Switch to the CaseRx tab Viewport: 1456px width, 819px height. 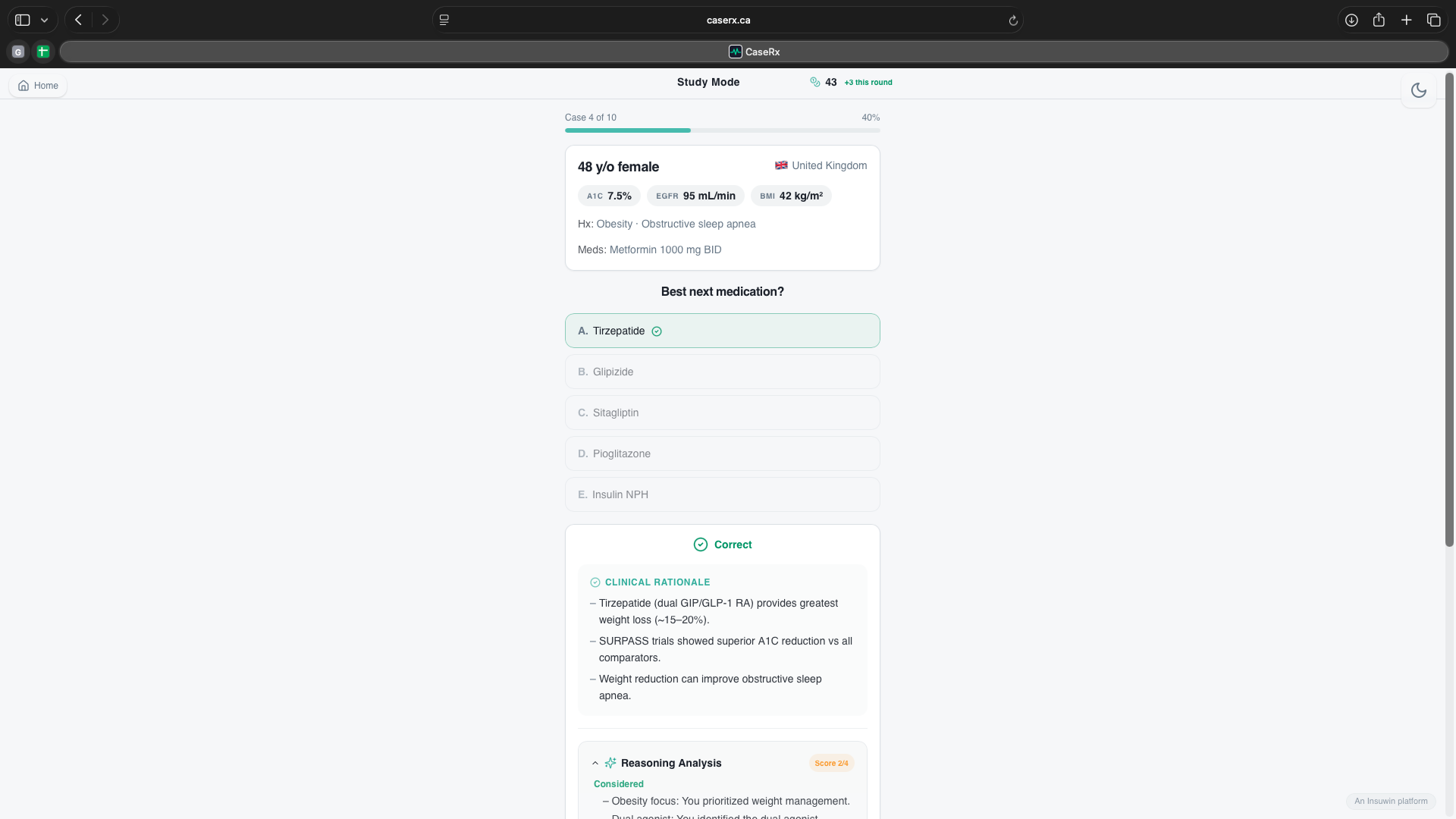pos(754,52)
